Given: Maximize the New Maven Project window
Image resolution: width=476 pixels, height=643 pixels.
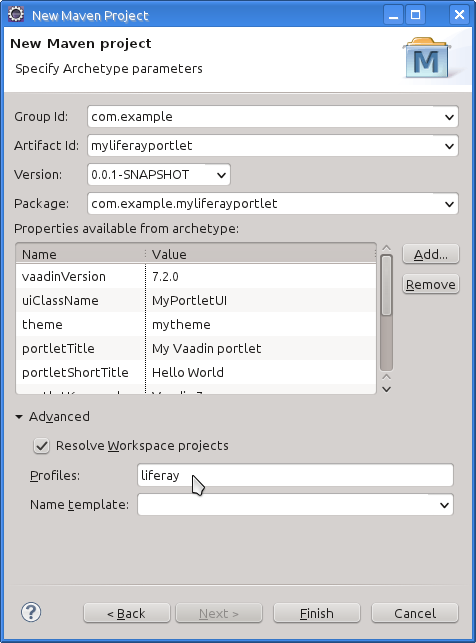Looking at the screenshot, I should (x=416, y=15).
